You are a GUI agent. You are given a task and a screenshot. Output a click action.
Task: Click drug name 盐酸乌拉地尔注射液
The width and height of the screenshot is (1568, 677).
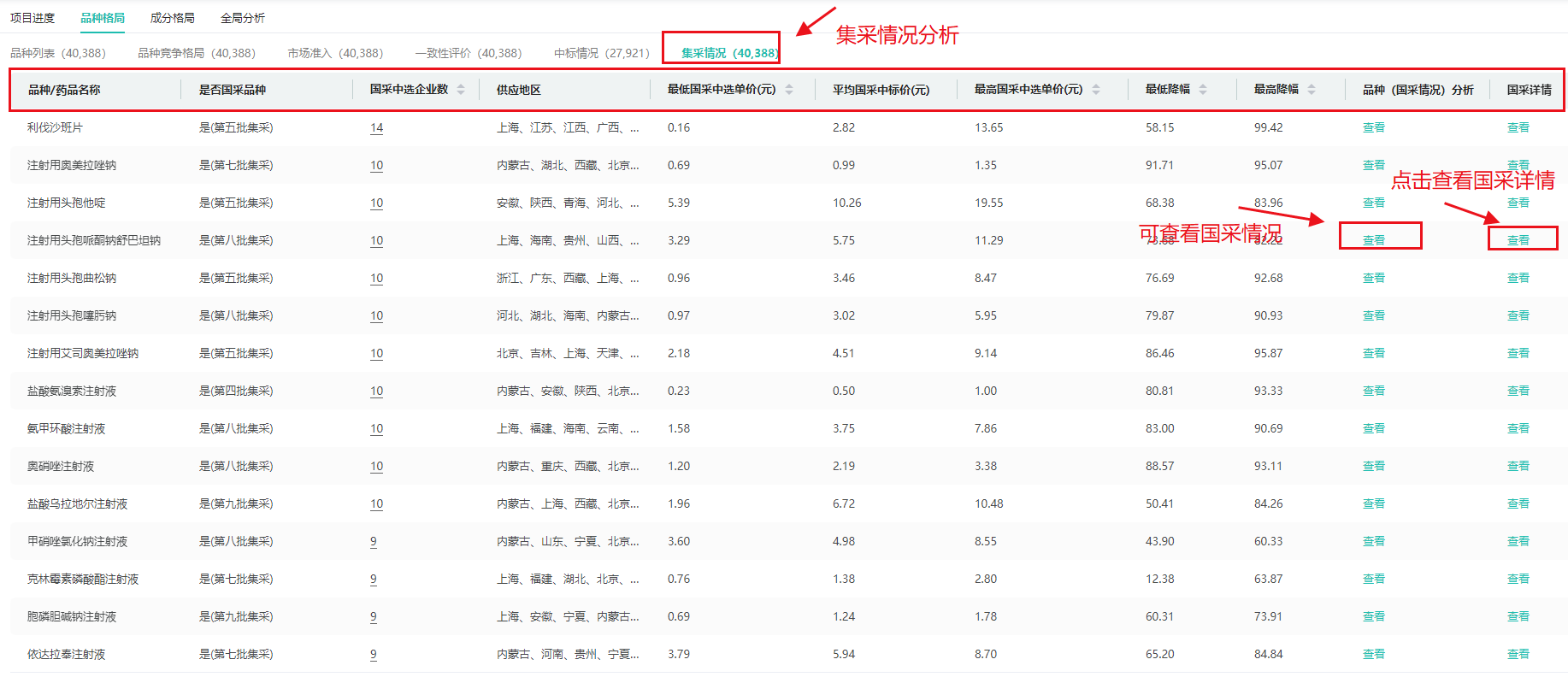(x=77, y=503)
